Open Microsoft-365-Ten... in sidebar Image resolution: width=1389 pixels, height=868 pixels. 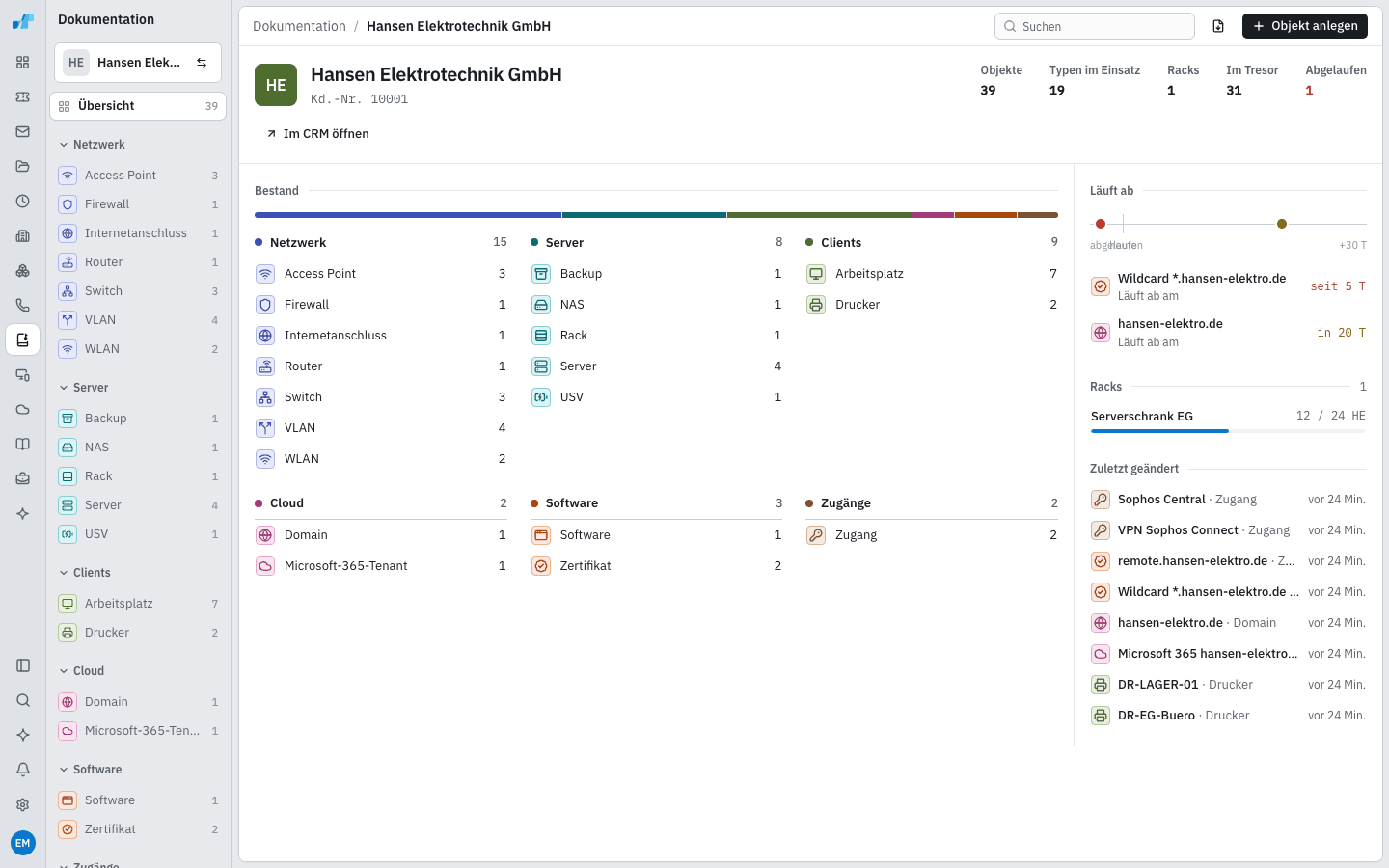coord(138,731)
